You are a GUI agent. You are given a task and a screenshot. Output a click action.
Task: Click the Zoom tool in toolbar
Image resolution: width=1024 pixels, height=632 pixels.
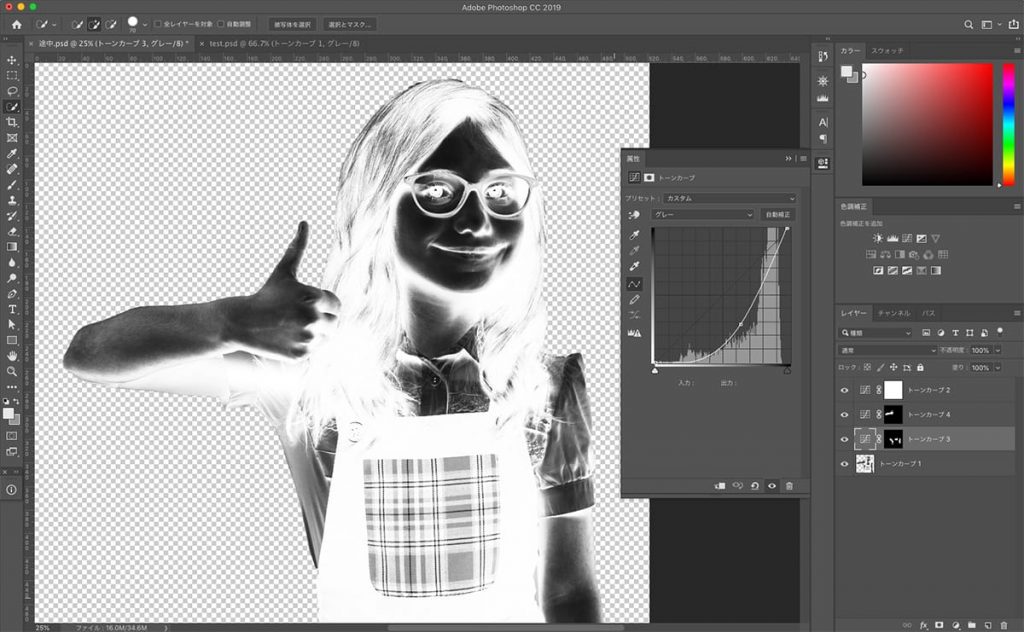(12, 371)
